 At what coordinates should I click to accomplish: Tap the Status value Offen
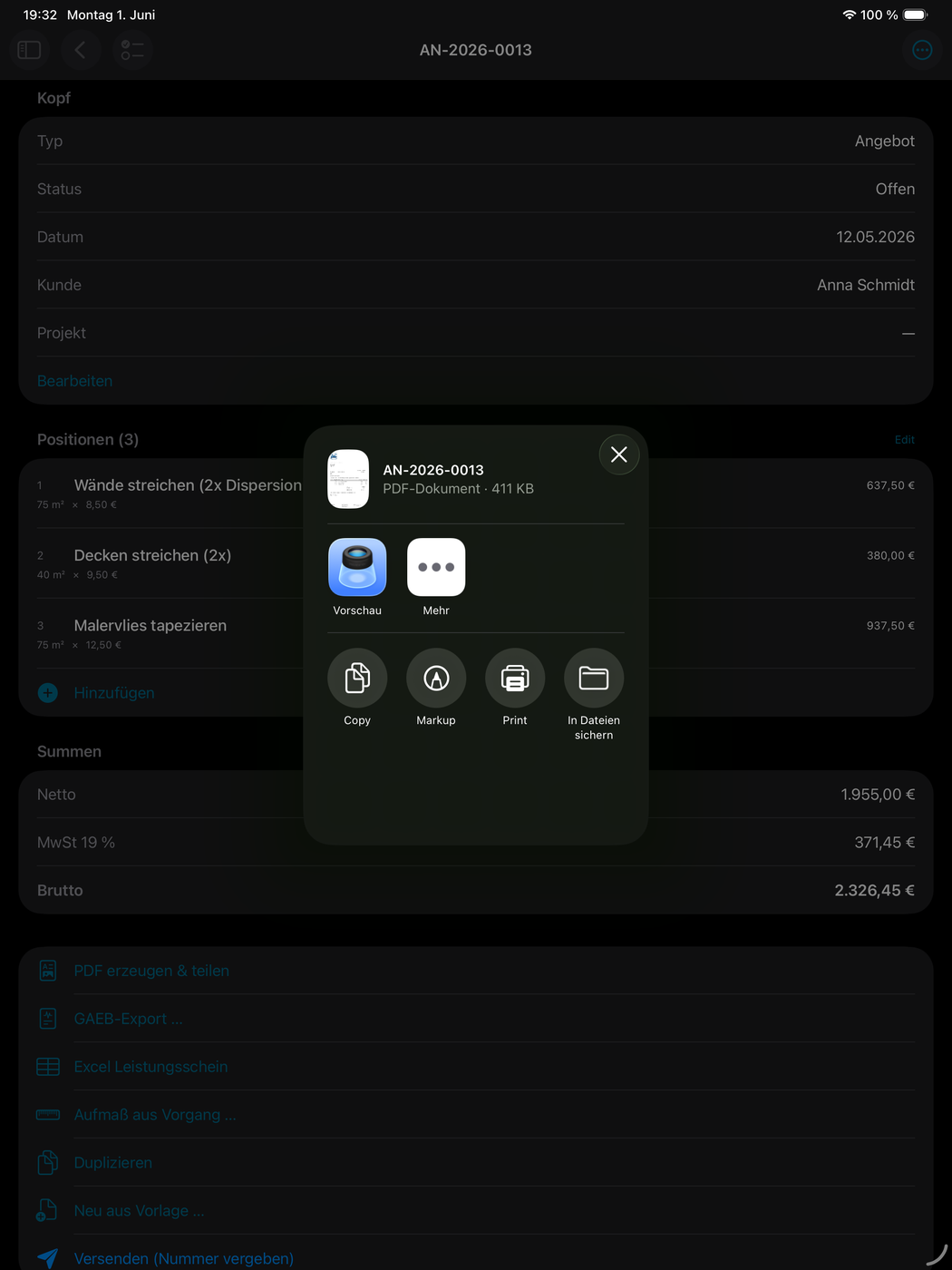point(895,189)
